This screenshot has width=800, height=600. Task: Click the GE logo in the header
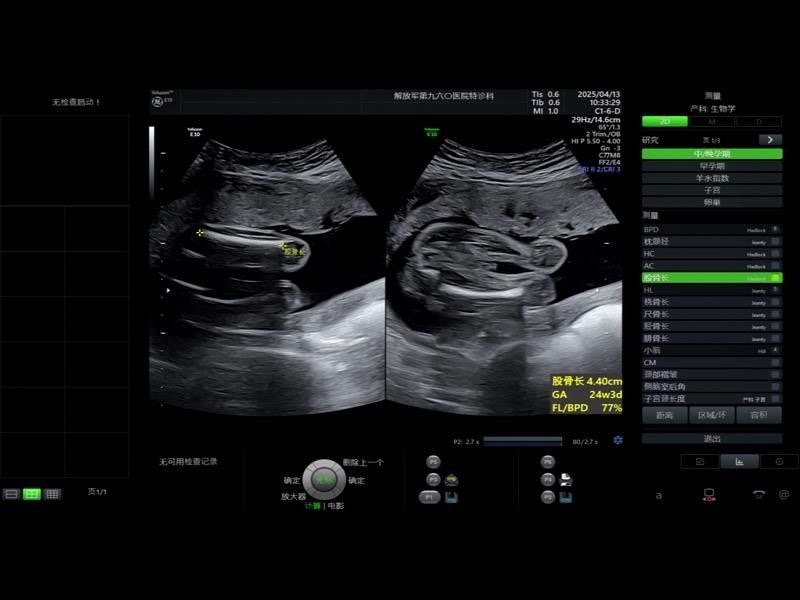point(157,102)
